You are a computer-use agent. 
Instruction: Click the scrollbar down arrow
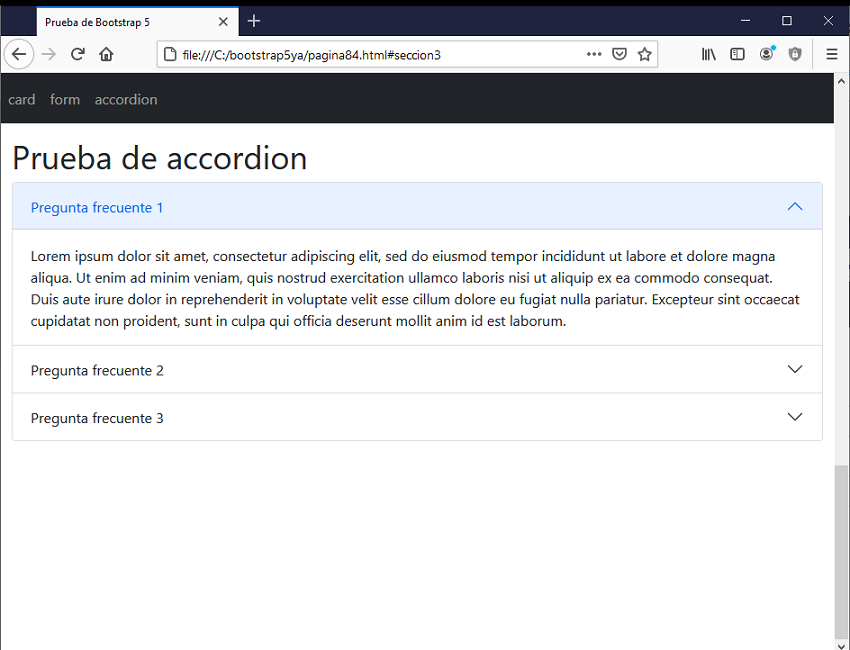click(841, 645)
